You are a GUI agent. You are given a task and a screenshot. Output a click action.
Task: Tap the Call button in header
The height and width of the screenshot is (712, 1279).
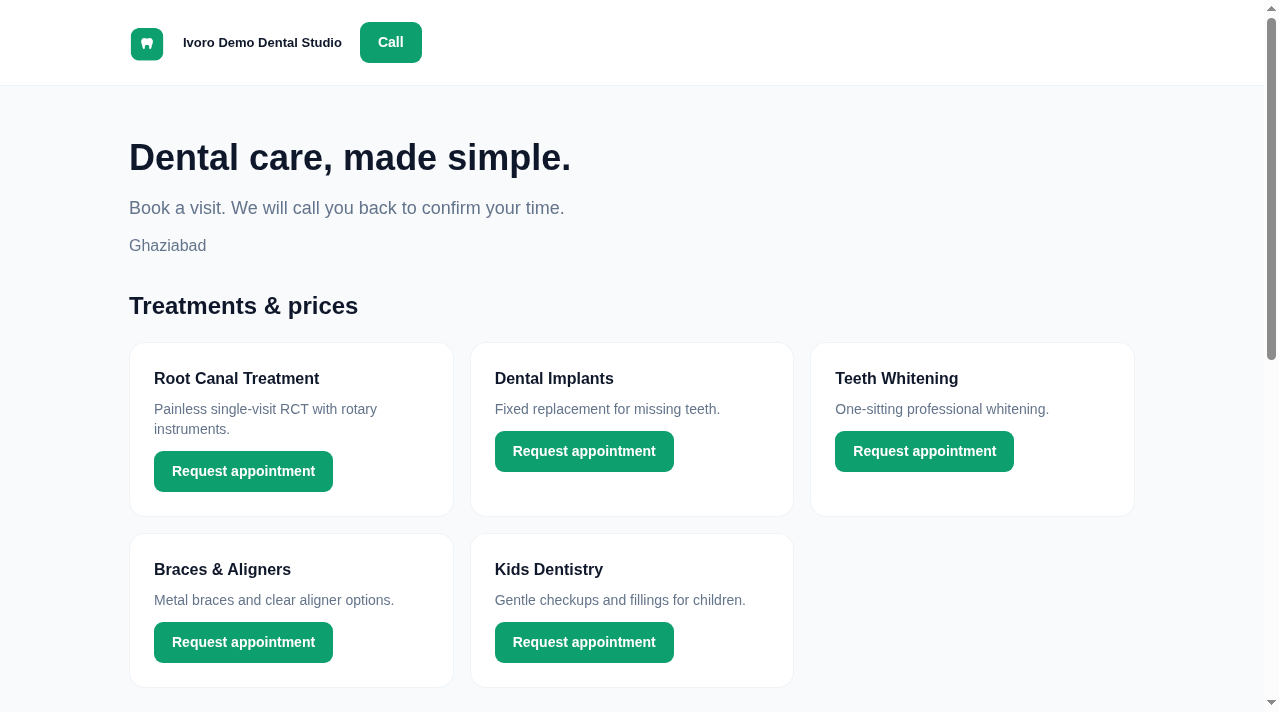391,42
